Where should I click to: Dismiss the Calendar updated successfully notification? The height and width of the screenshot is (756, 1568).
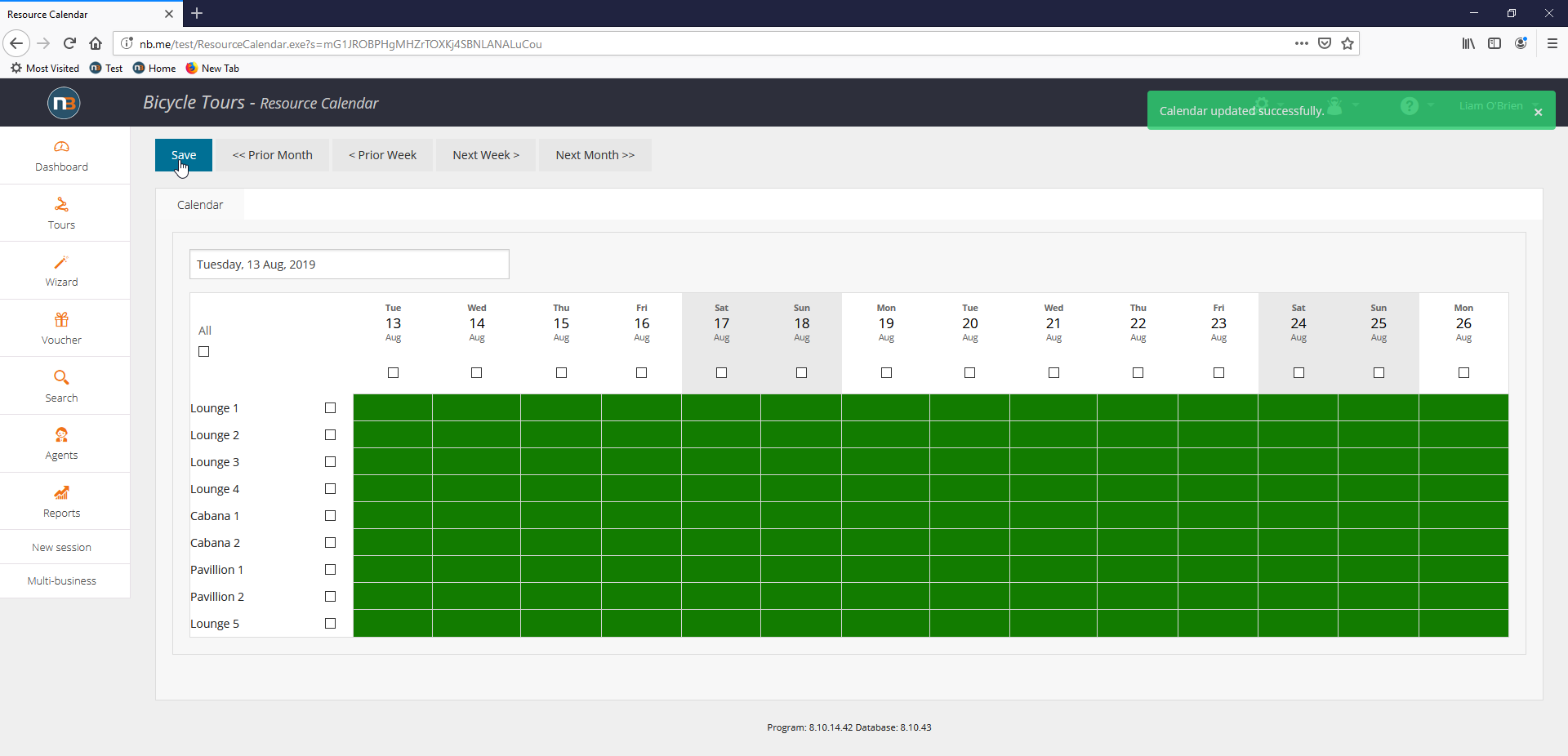tap(1539, 112)
